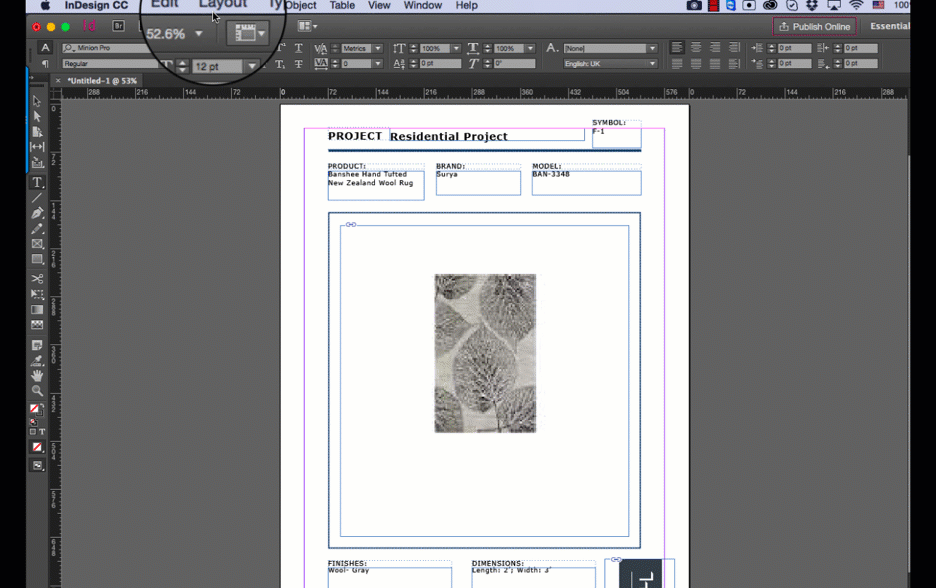This screenshot has width=936, height=588.
Task: Select the Selection tool in the toolbar
Action: [x=37, y=101]
